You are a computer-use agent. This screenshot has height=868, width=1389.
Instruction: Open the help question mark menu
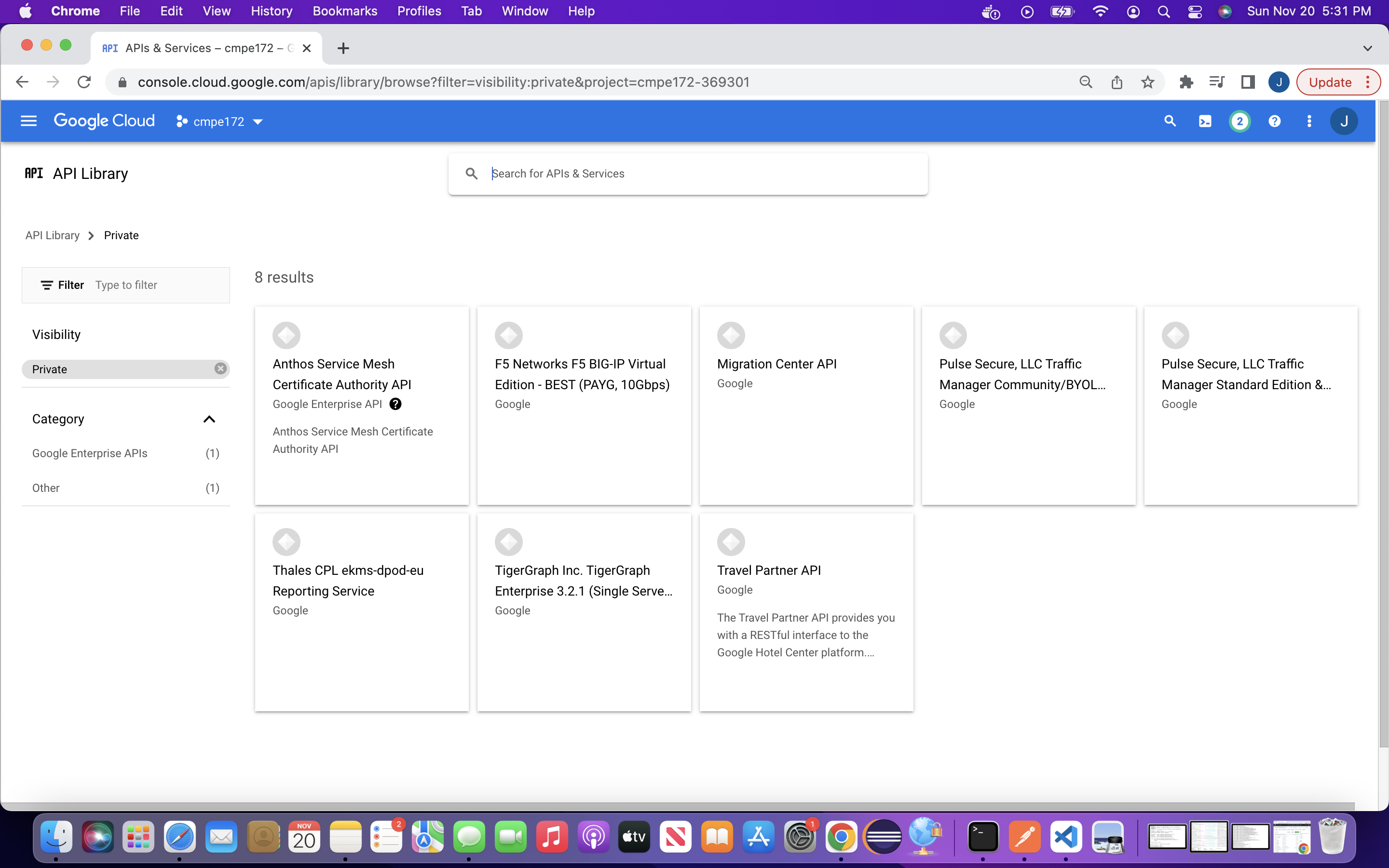pos(1274,121)
